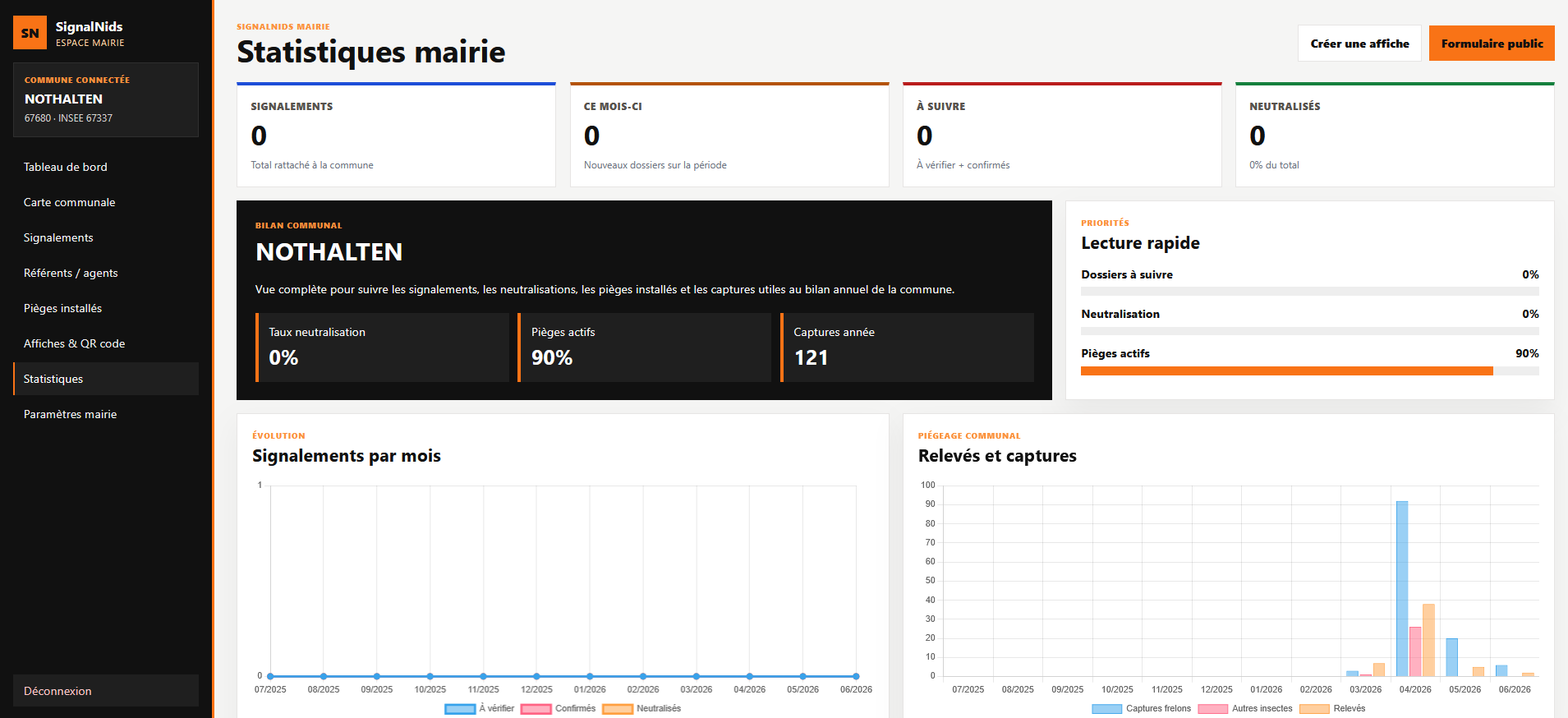Click the NEUTRALISÉS stat card
This screenshot has height=718, width=1568.
pos(1395,135)
